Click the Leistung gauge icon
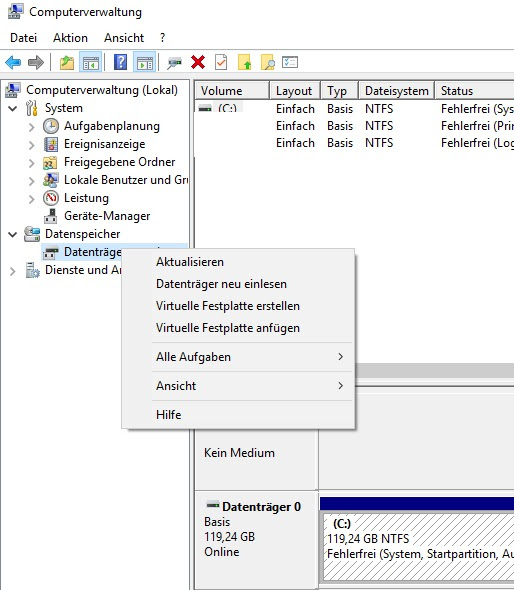 [51, 198]
